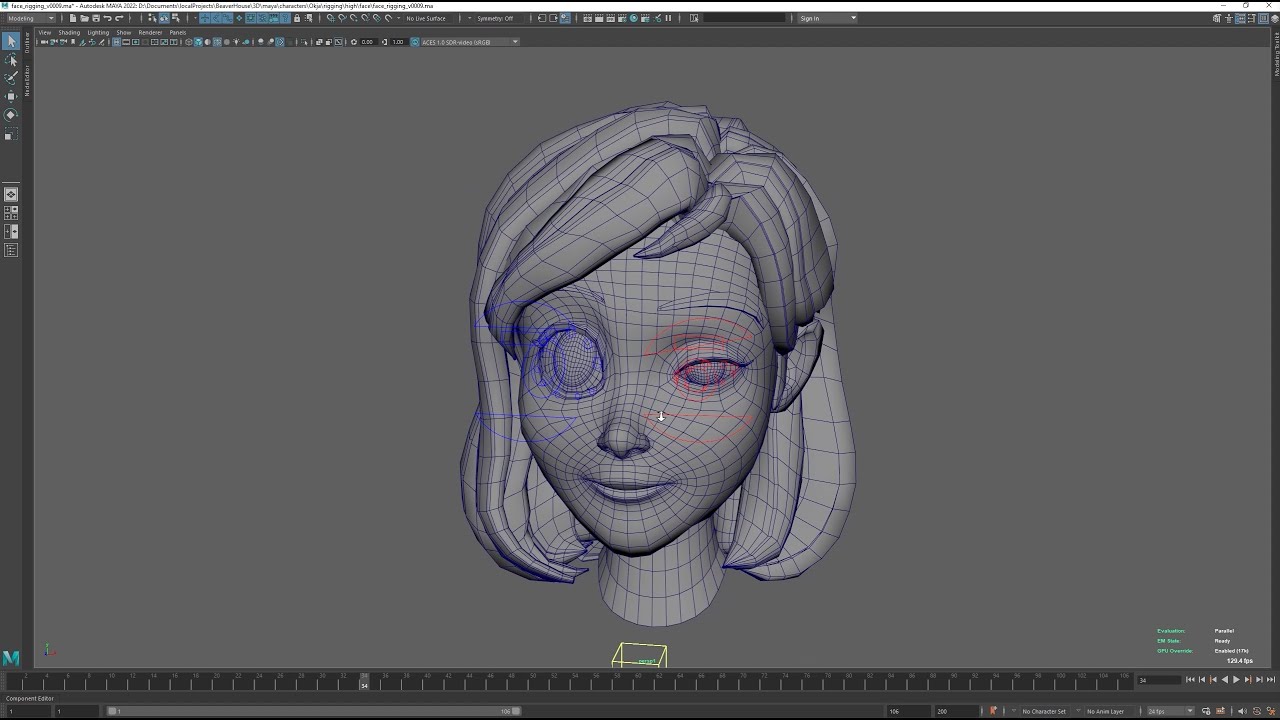Open the View panel menu

coord(45,32)
